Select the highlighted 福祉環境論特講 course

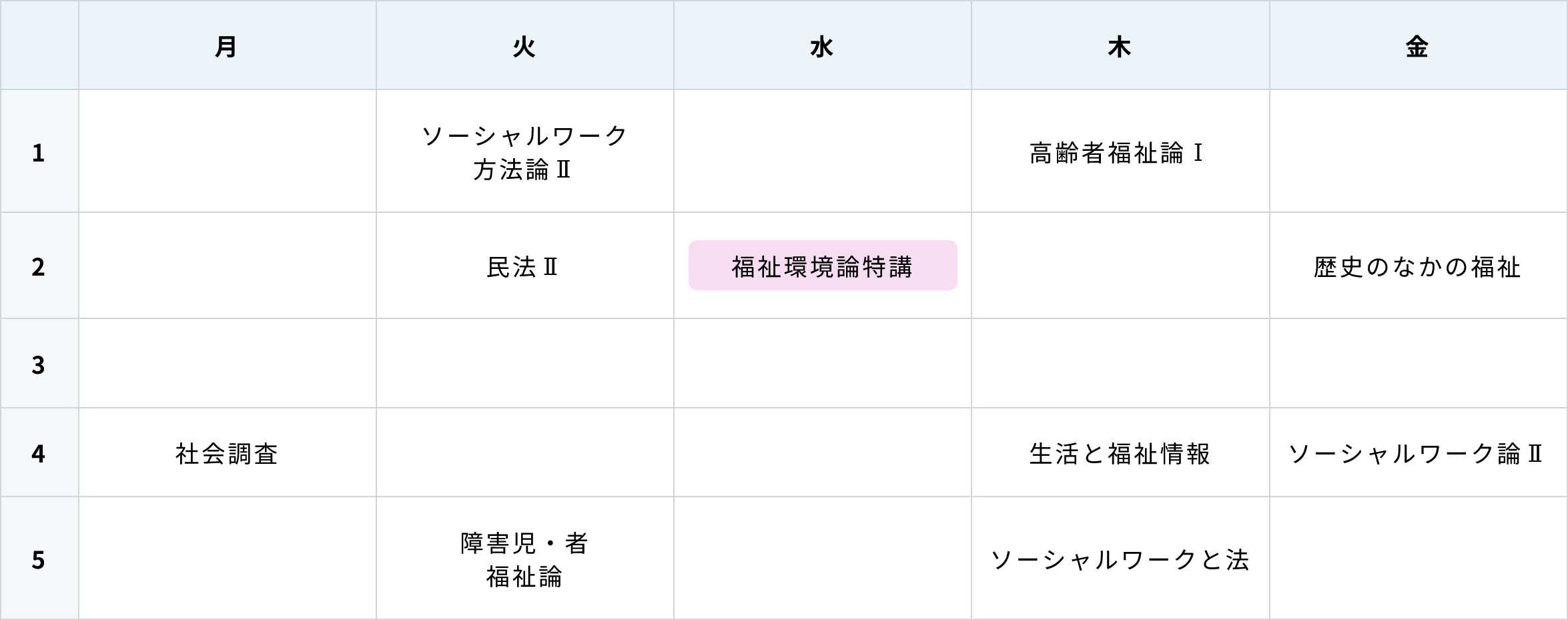[823, 266]
